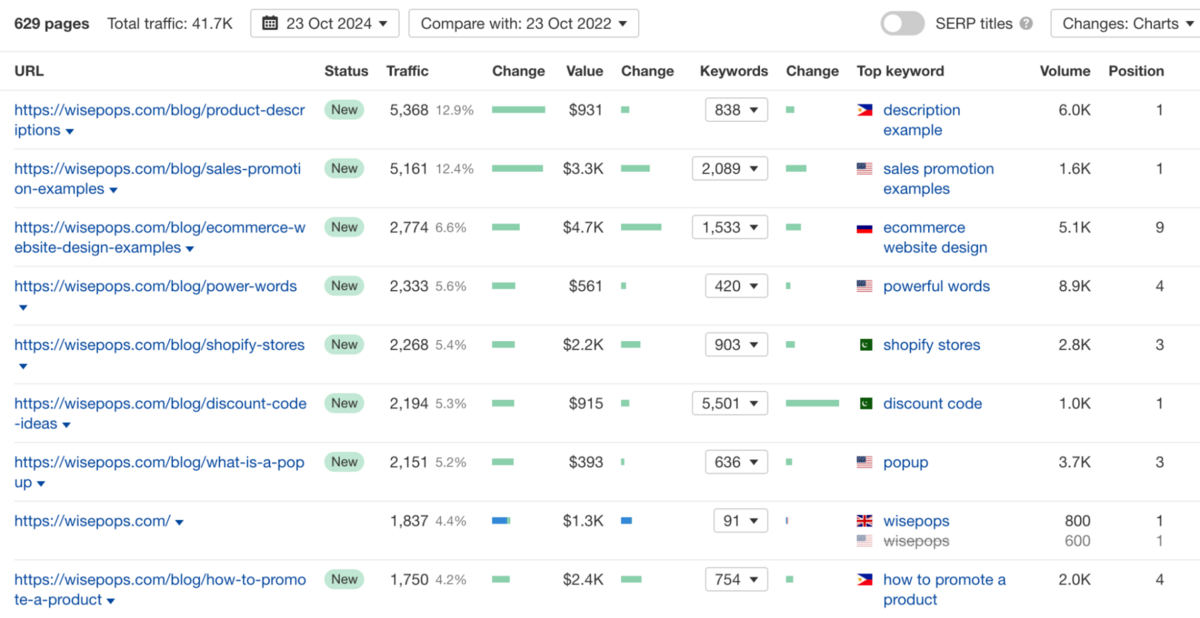This screenshot has width=1200, height=618.
Task: Sort by the Traffic column header
Action: click(407, 71)
